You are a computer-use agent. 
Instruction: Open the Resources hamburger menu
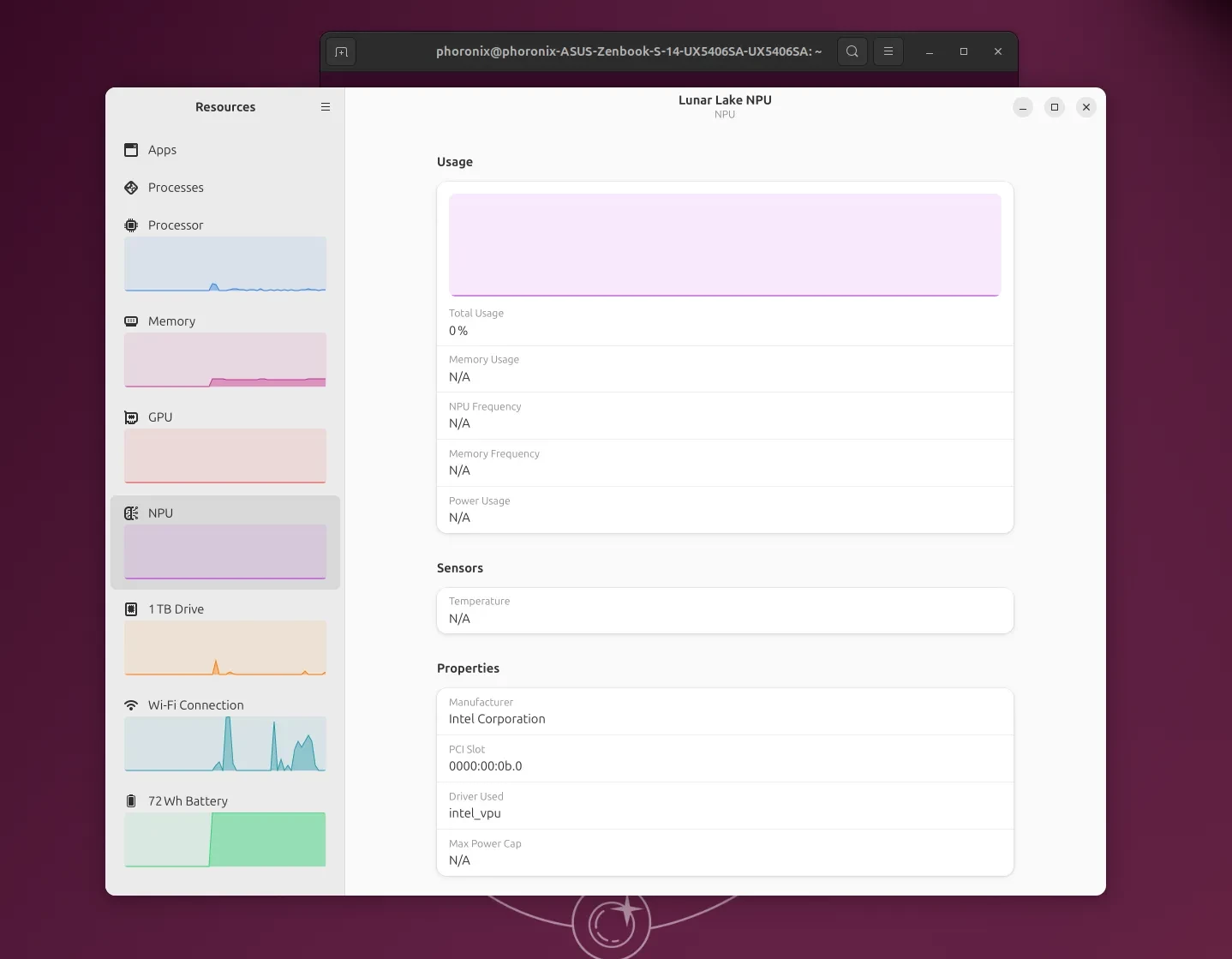(x=326, y=107)
